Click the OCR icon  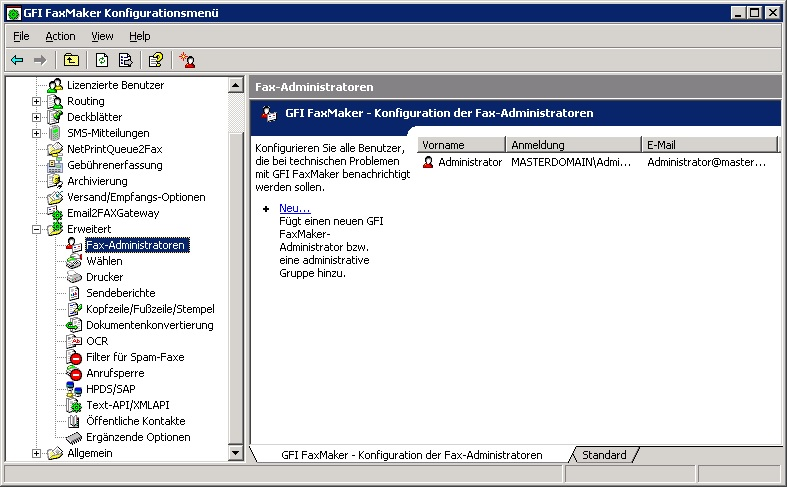pyautogui.click(x=74, y=341)
